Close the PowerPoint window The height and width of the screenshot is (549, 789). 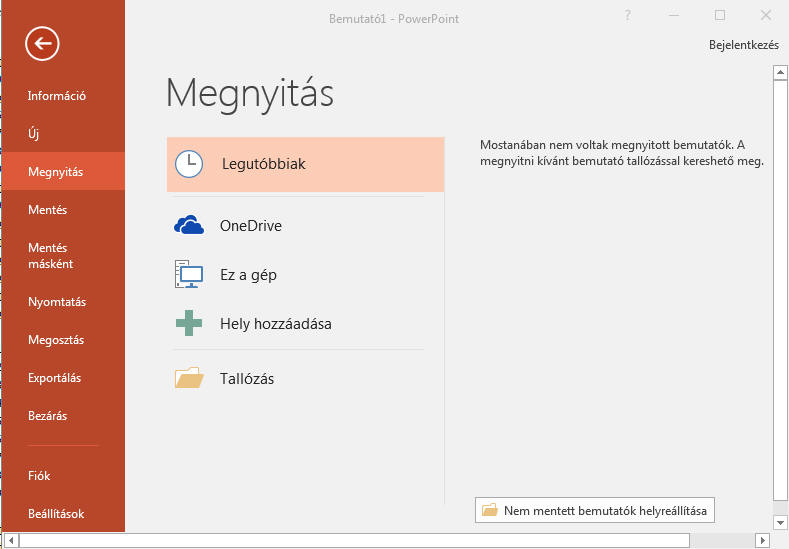click(766, 16)
